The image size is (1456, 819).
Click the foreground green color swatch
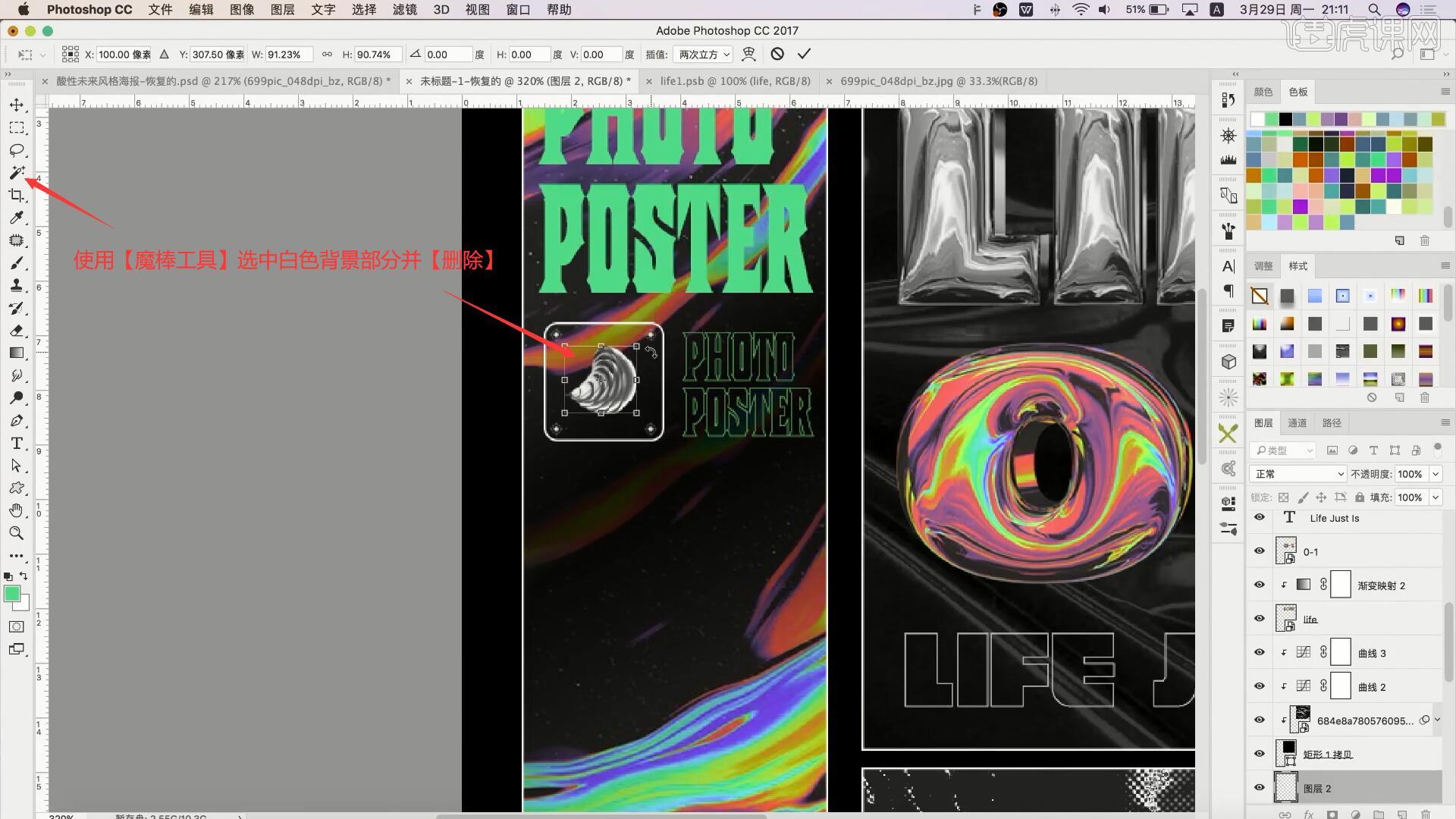point(11,593)
